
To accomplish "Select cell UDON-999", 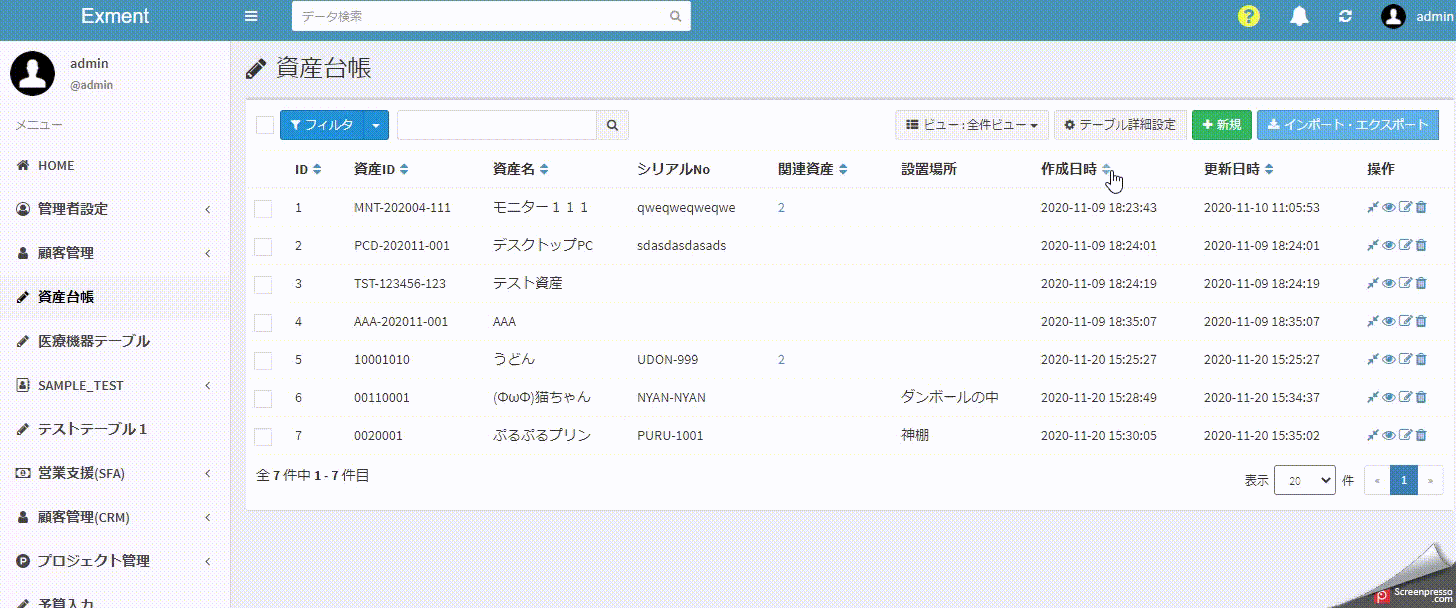I will click(667, 359).
